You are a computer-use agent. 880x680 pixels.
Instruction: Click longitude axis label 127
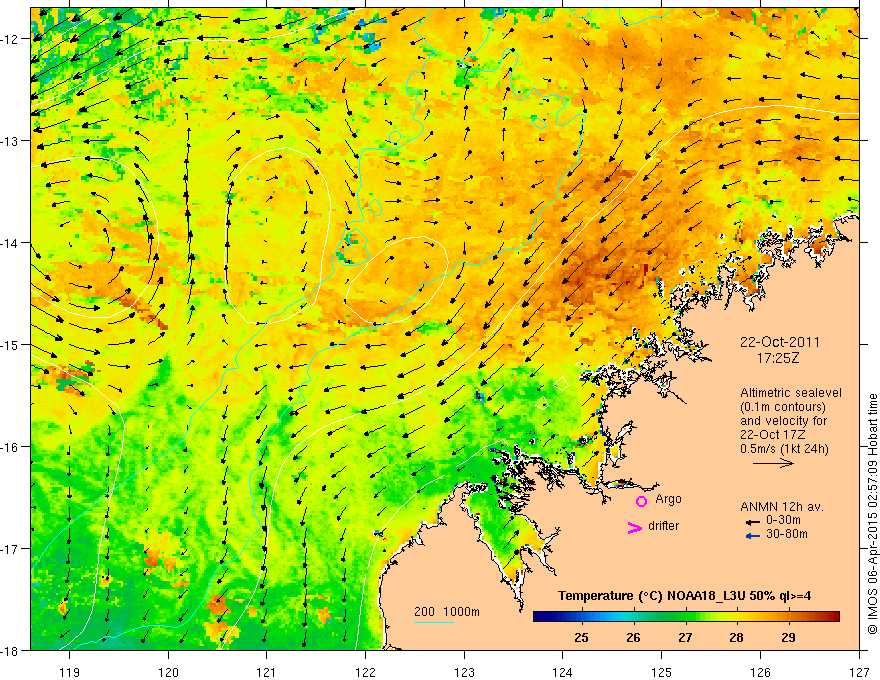[859, 672]
